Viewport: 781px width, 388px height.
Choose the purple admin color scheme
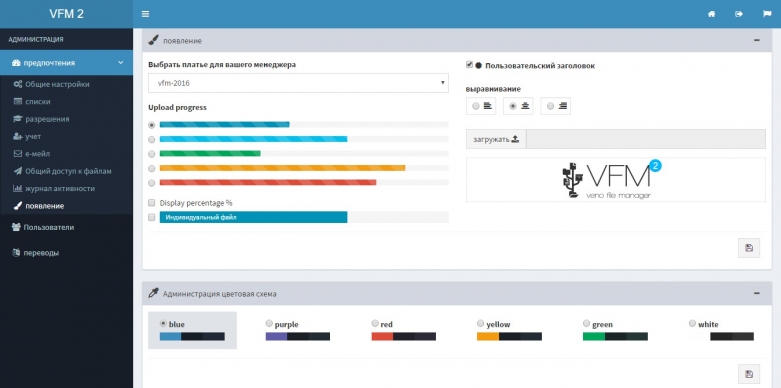click(269, 324)
